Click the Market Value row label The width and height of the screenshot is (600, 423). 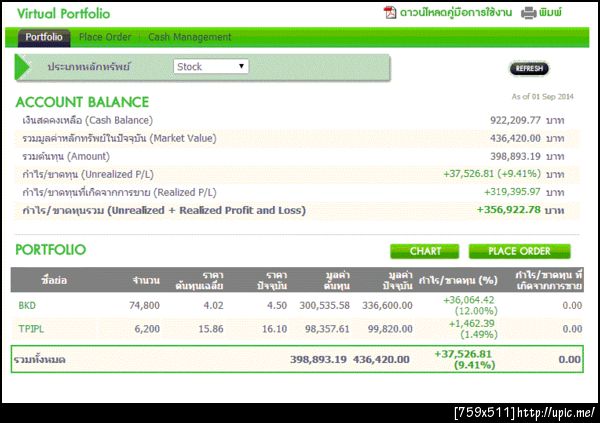click(x=119, y=138)
